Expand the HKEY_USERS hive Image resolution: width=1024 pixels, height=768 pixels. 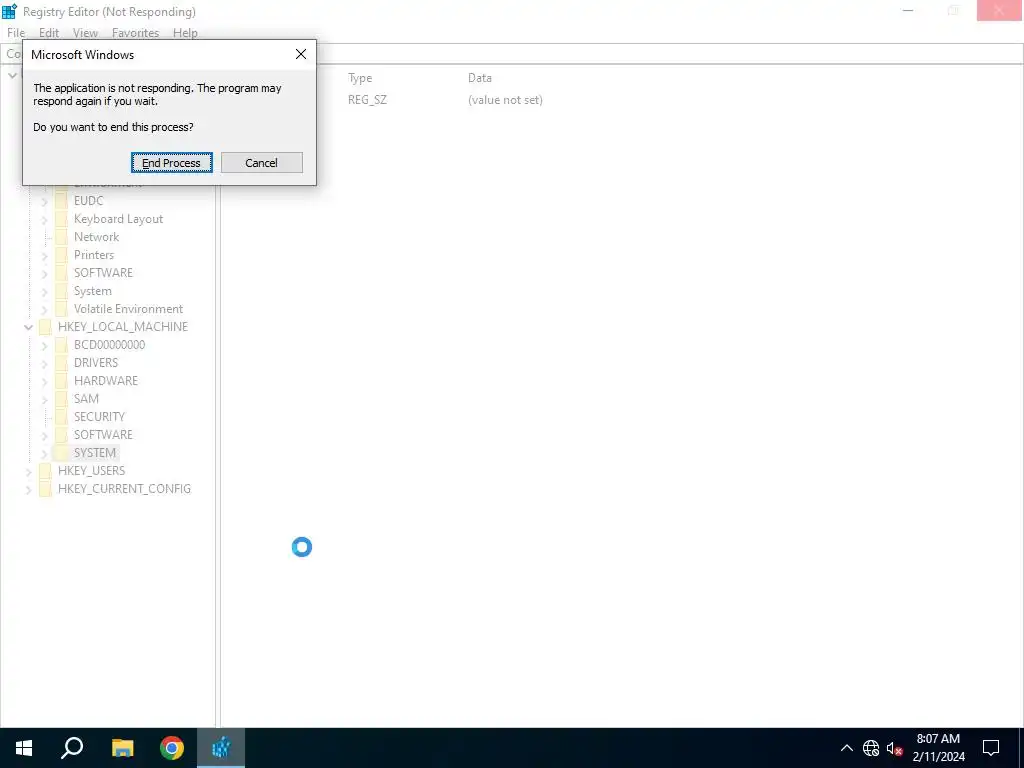pyautogui.click(x=28, y=471)
